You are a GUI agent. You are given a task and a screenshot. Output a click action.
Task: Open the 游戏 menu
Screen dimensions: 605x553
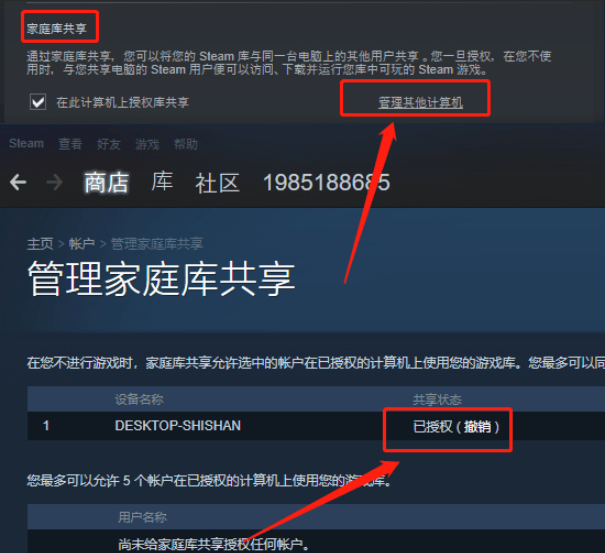coord(147,144)
